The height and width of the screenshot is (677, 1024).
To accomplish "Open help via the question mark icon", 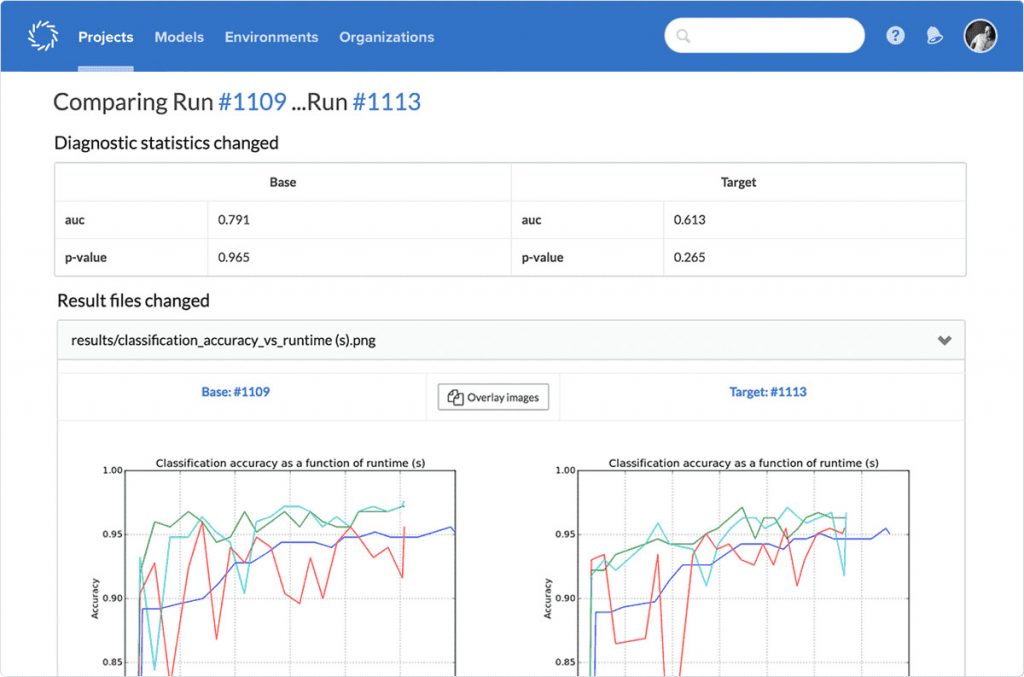I will [895, 35].
